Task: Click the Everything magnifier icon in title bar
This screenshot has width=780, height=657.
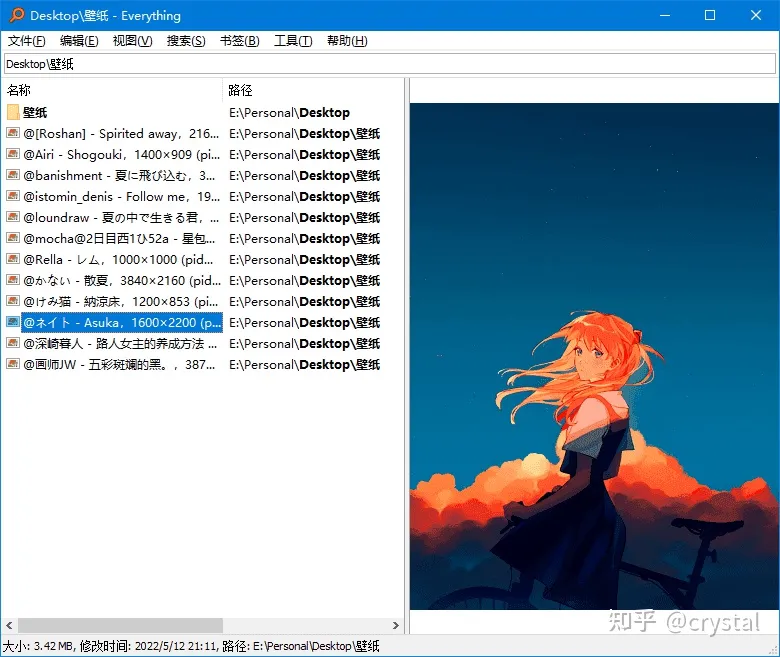Action: point(16,15)
